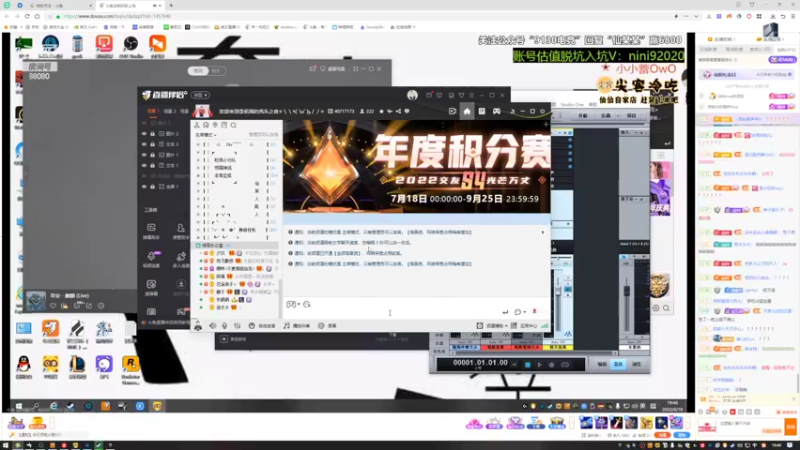Click the star favorite icon in chat room header
Screen dimensions: 800x450
click(381, 111)
